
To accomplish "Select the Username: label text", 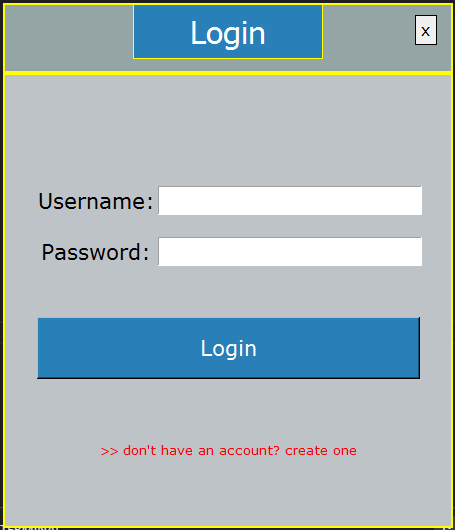I will [x=95, y=201].
